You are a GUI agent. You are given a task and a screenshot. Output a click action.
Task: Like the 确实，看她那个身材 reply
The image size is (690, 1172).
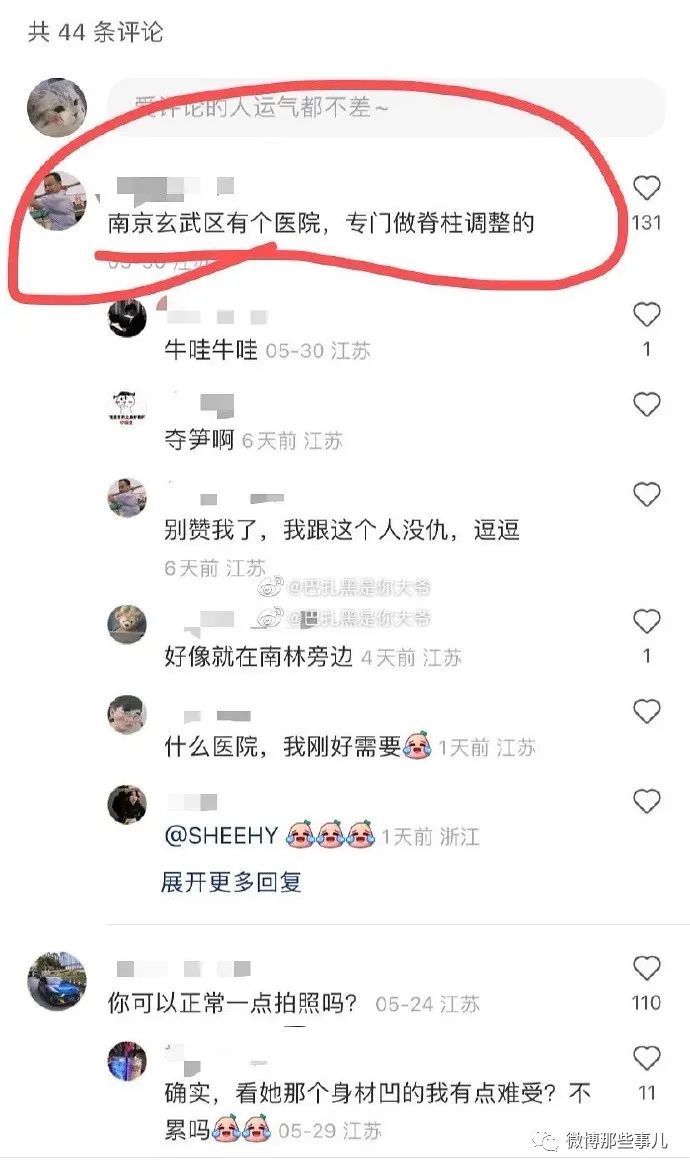click(x=647, y=1058)
